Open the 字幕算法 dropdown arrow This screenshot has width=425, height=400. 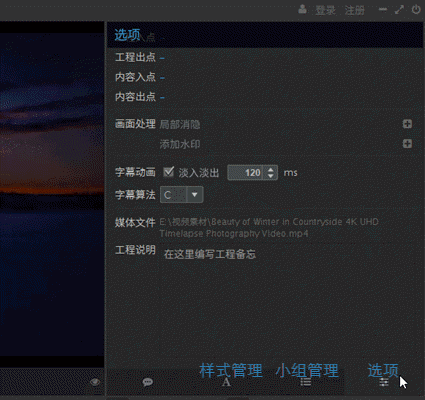pyautogui.click(x=195, y=195)
